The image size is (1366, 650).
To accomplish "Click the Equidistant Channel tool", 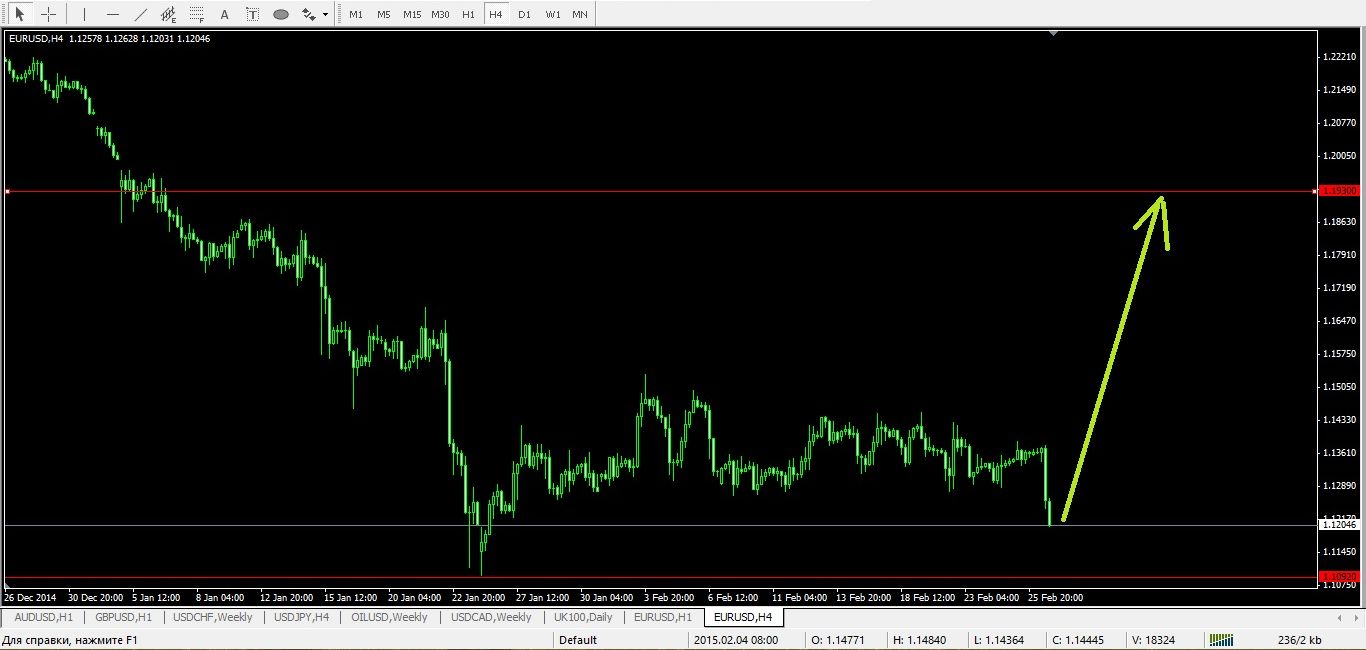I will (x=168, y=15).
